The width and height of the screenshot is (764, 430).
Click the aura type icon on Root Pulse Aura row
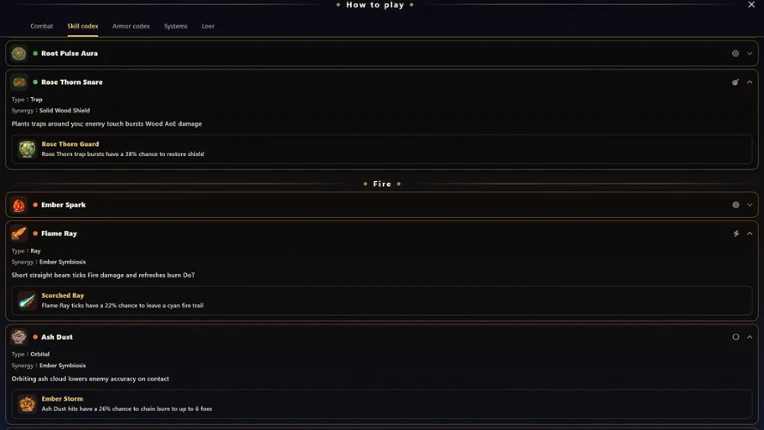(735, 54)
